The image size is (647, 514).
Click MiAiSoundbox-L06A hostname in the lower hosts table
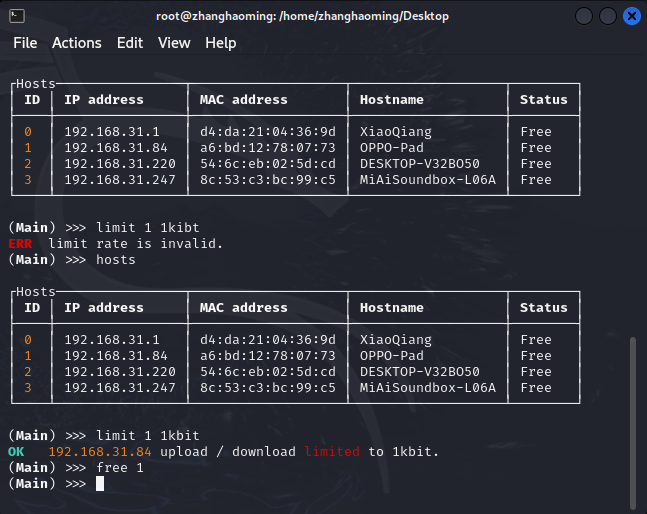click(428, 388)
